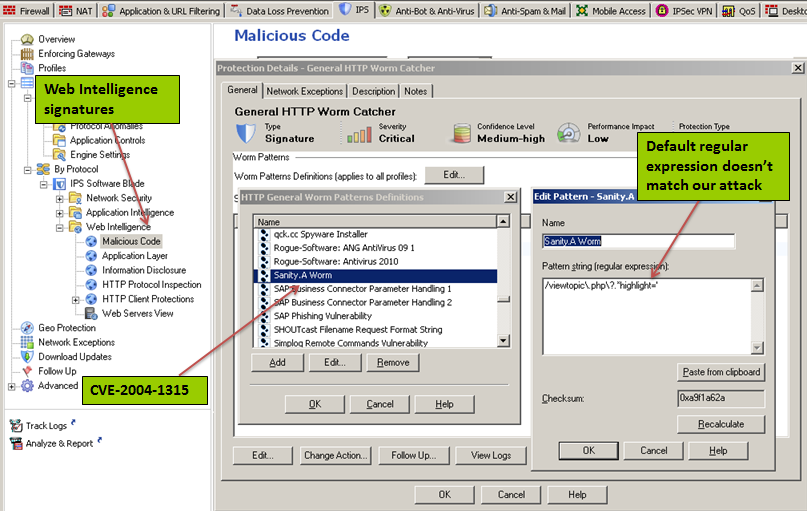Click the Recalculate checksum button
The width and height of the screenshot is (807, 511).
point(720,424)
